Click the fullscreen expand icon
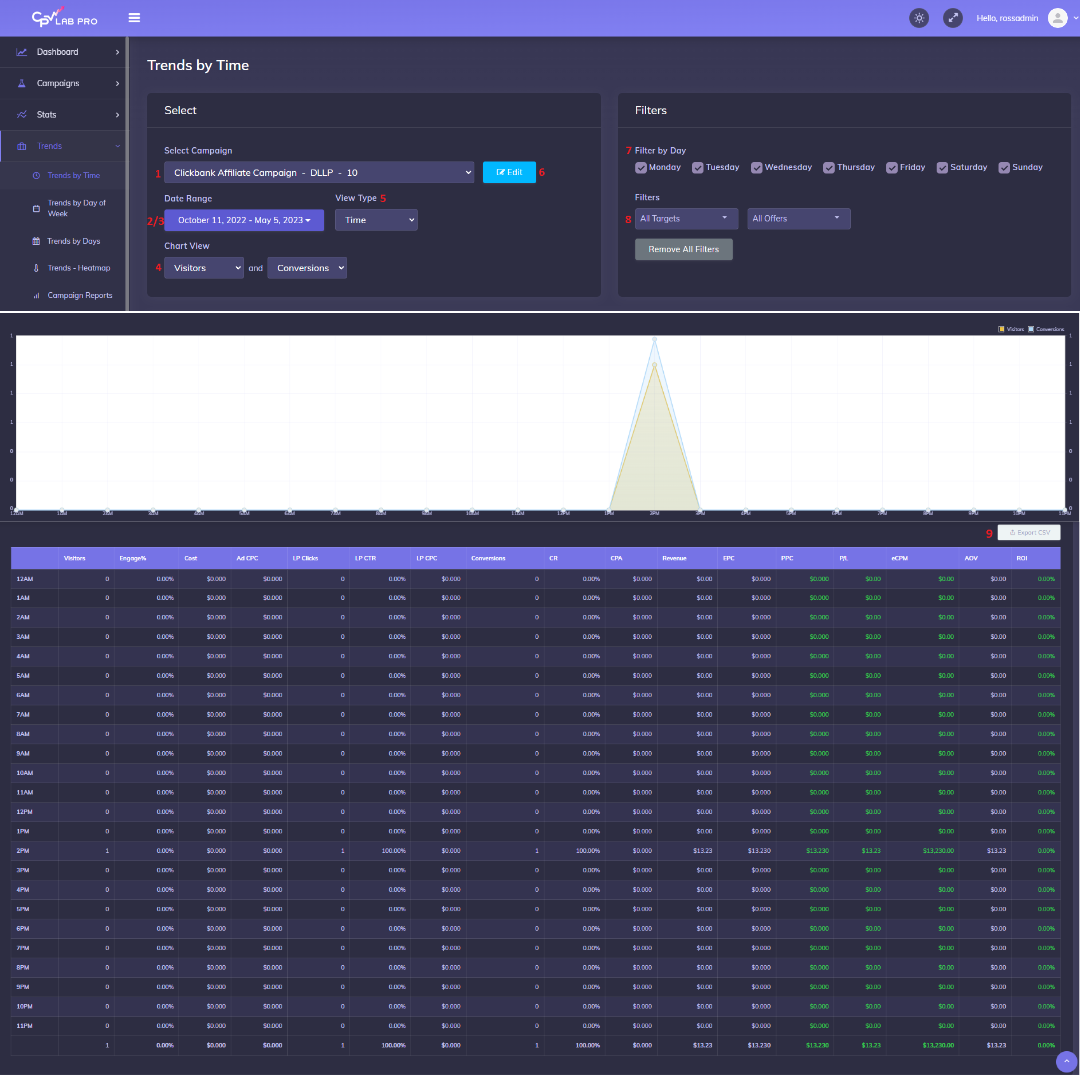Image resolution: width=1080 pixels, height=1080 pixels. click(x=952, y=18)
